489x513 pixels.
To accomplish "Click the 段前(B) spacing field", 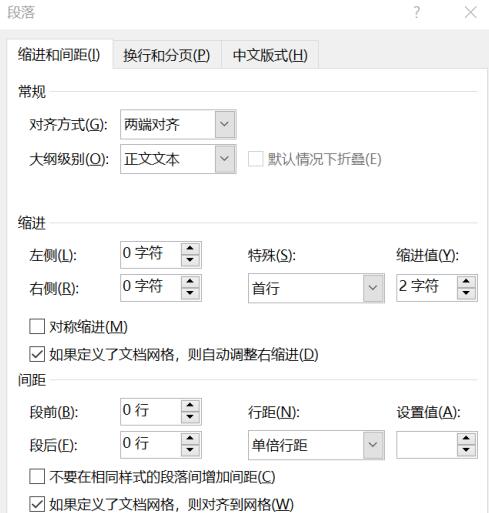I will 151,412.
